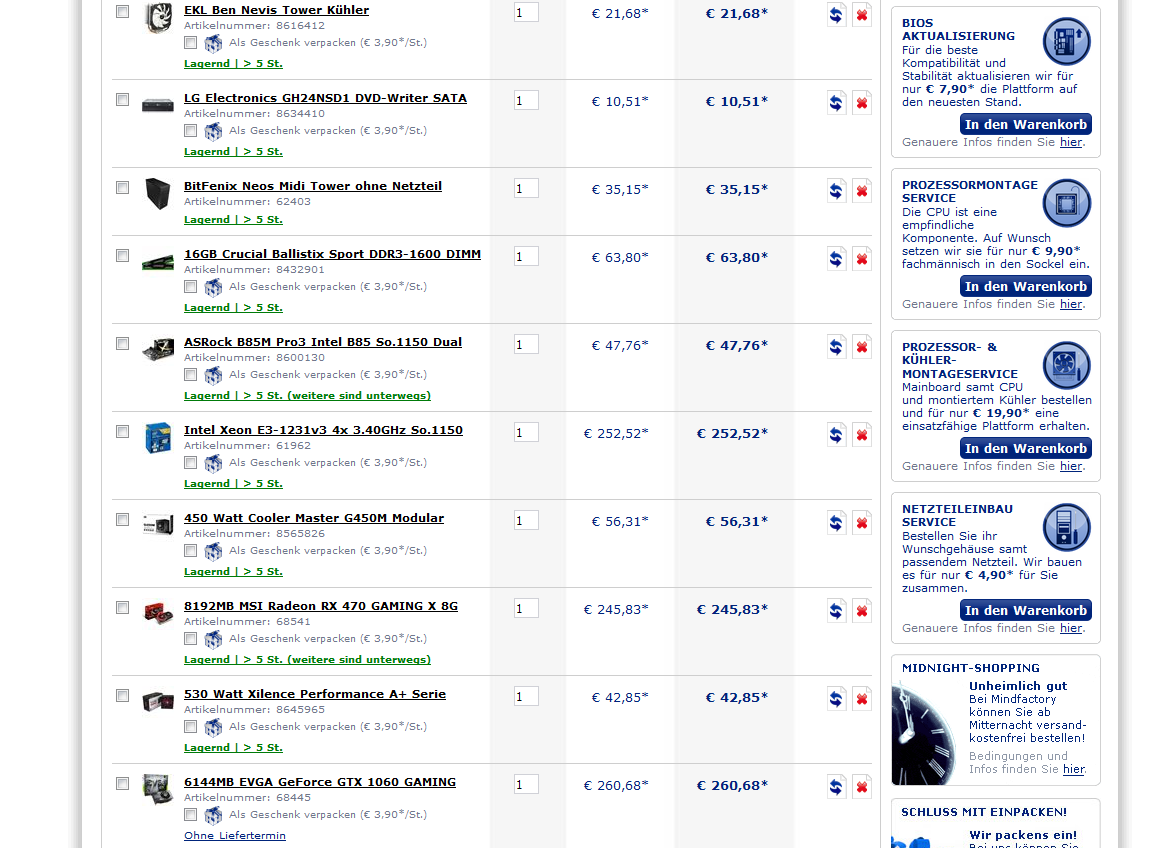Click the Prozessormontage service icon
1157x848 pixels.
(x=1066, y=203)
